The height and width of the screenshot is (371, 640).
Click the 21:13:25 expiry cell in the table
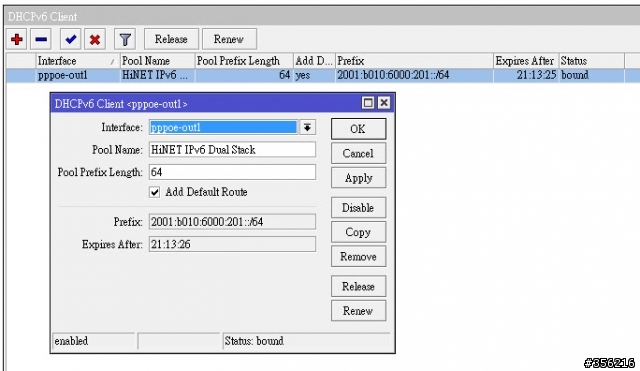point(526,76)
